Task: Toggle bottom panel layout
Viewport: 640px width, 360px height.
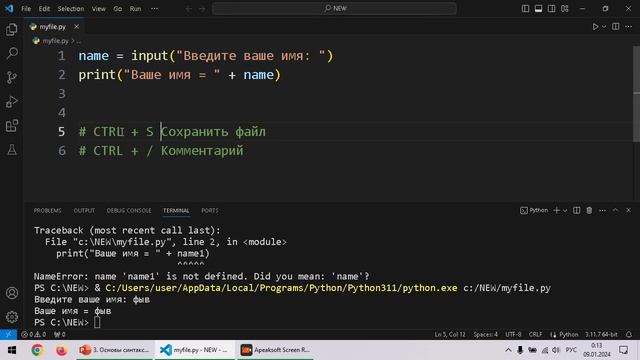Action: (538, 8)
